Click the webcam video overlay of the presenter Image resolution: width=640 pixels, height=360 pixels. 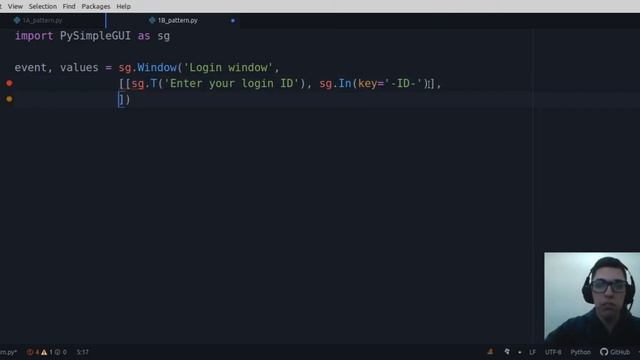[592, 298]
